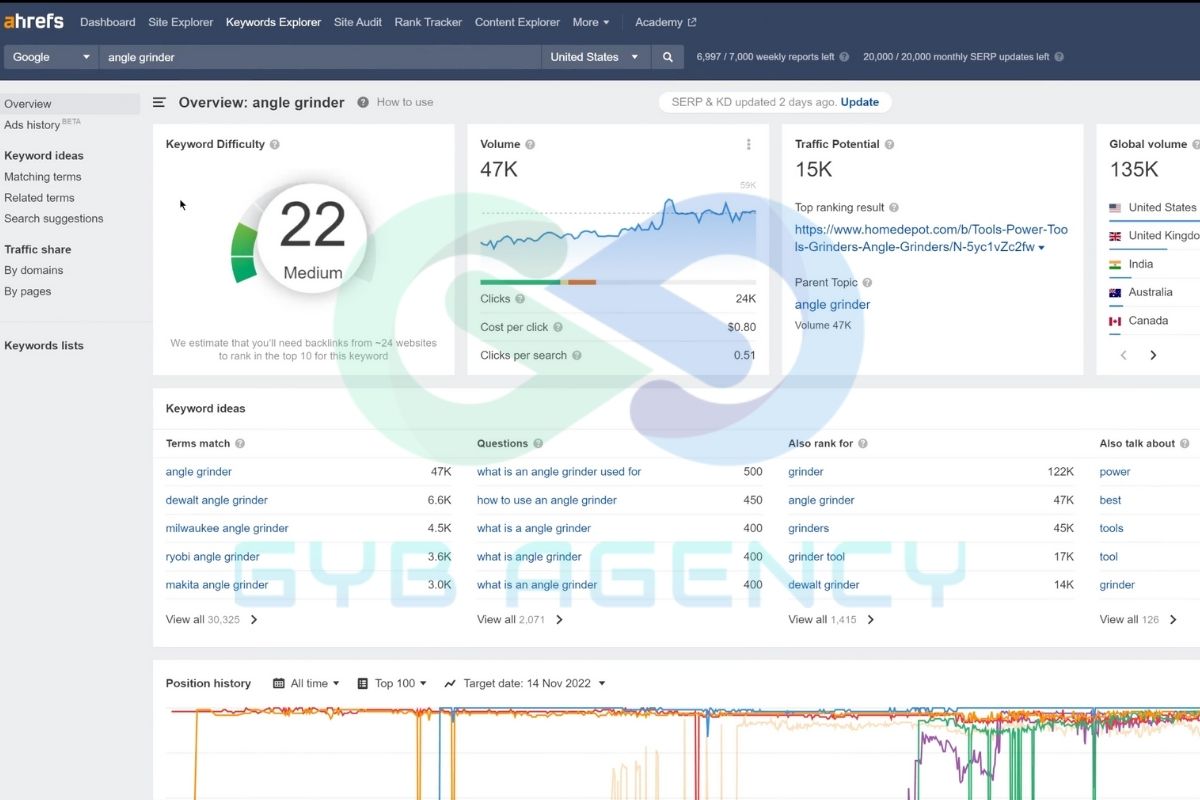The width and height of the screenshot is (1200, 800).
Task: Expand the More menu
Action: coord(591,22)
